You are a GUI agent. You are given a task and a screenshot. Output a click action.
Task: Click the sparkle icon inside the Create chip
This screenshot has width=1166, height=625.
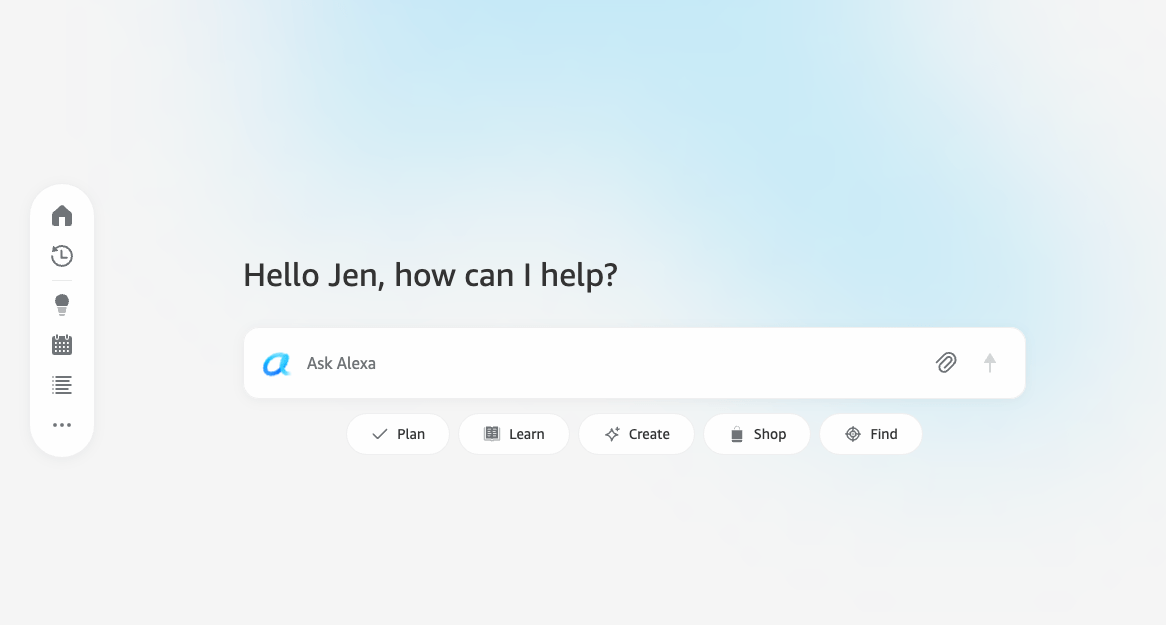click(611, 433)
